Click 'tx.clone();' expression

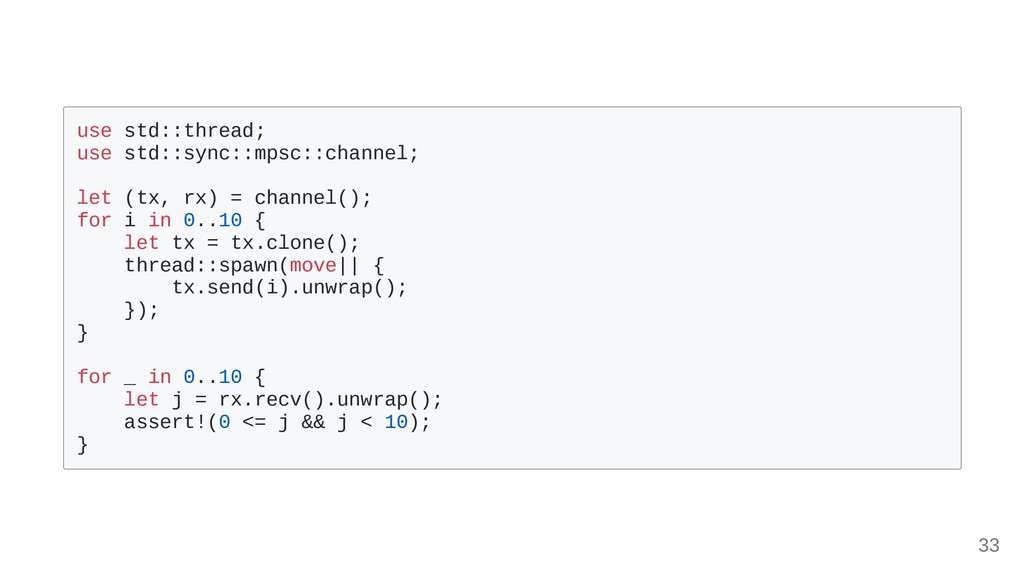[x=295, y=243]
